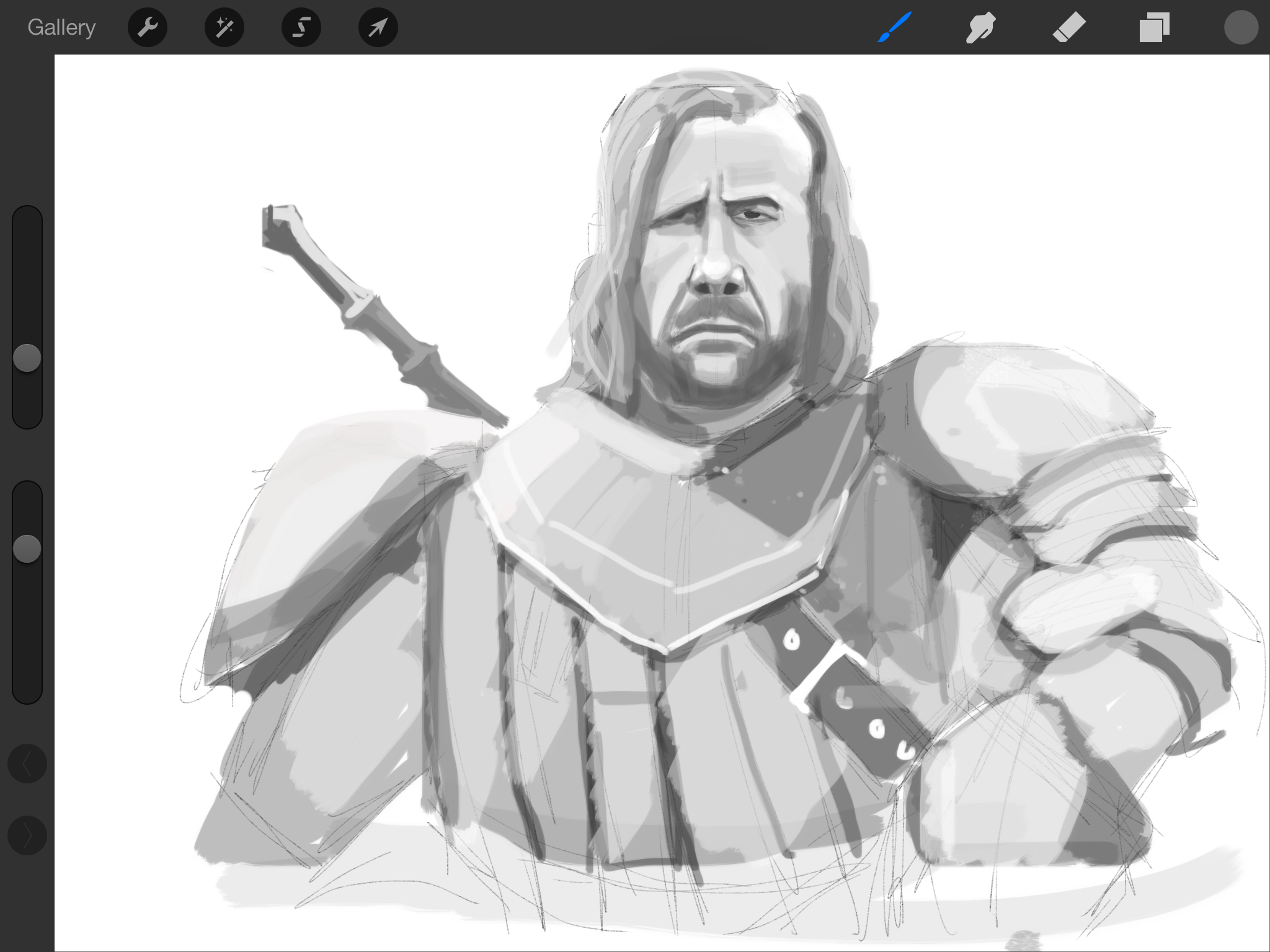Activate the Transform arrow tool
The image size is (1270, 952).
[x=378, y=27]
